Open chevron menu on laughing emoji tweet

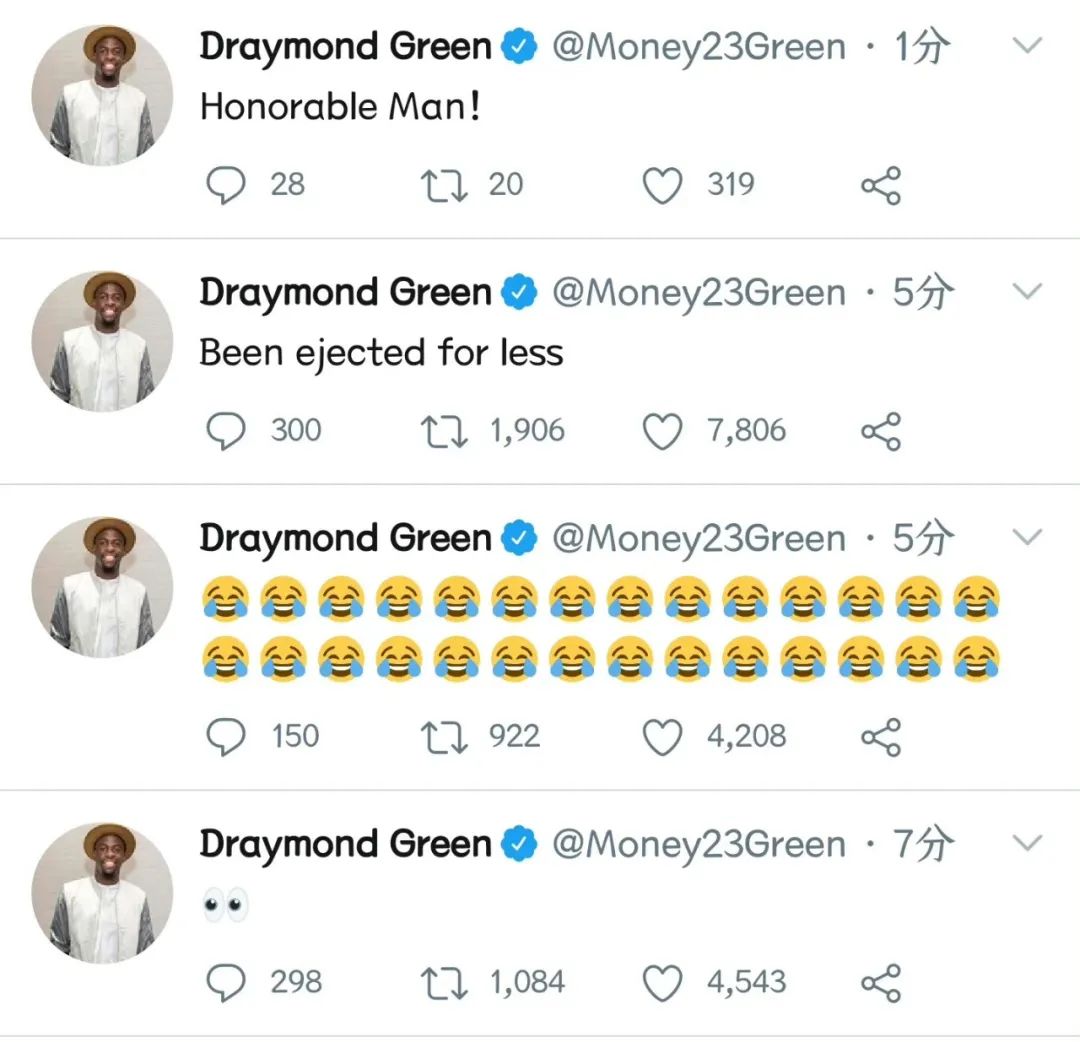(1028, 536)
